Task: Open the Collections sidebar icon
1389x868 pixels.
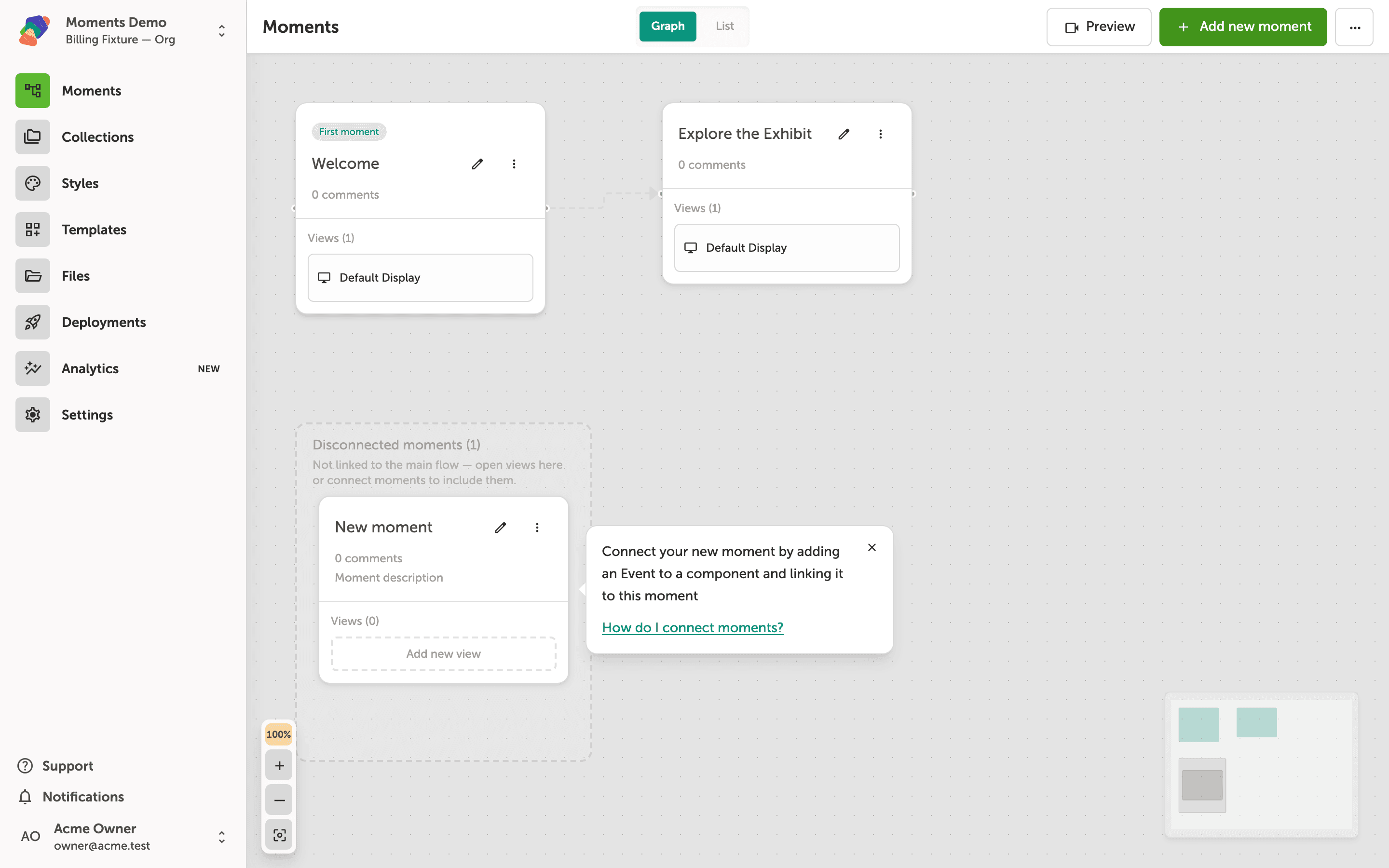Action: [x=33, y=137]
